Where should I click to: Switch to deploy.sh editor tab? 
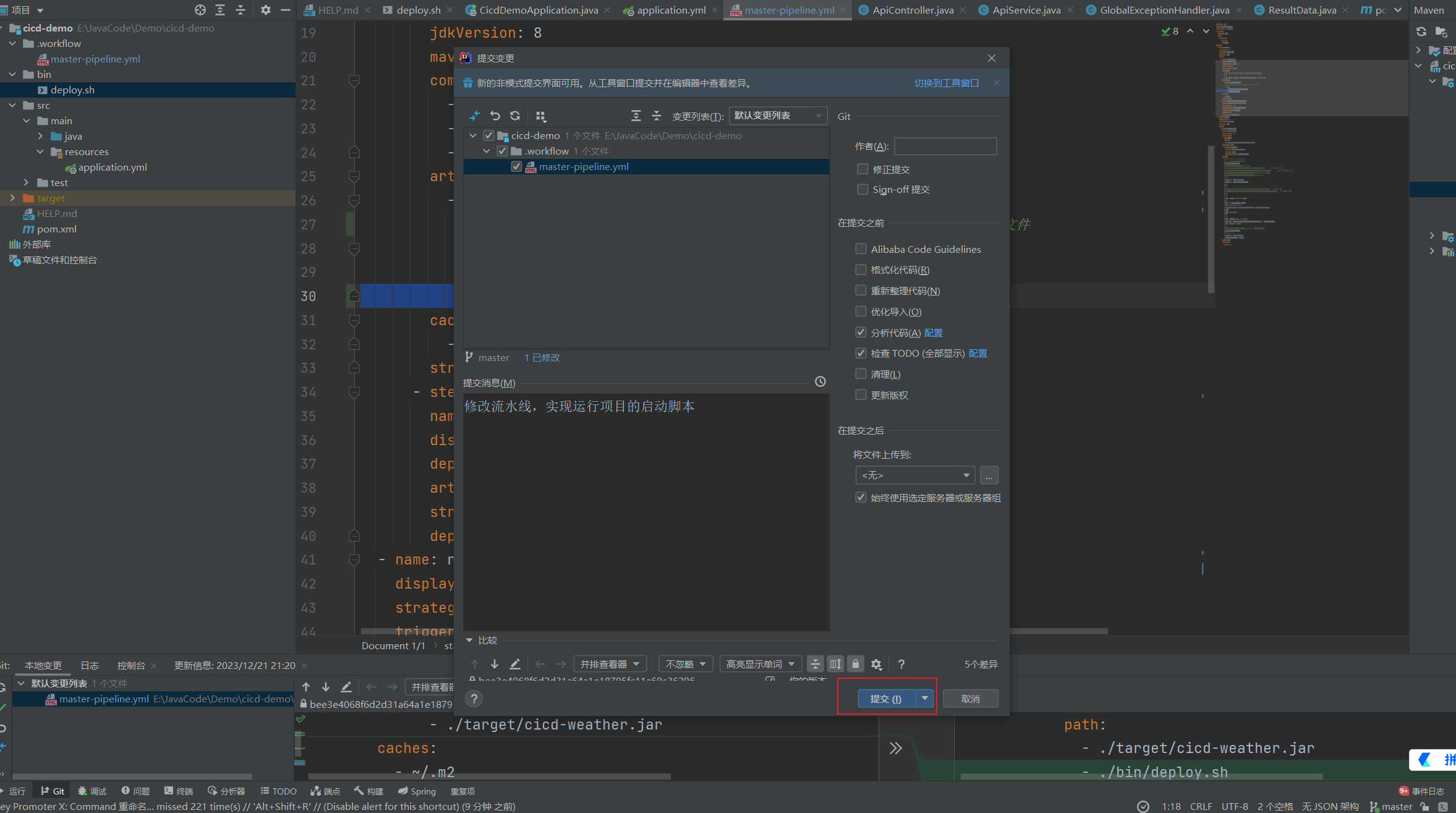[419, 10]
